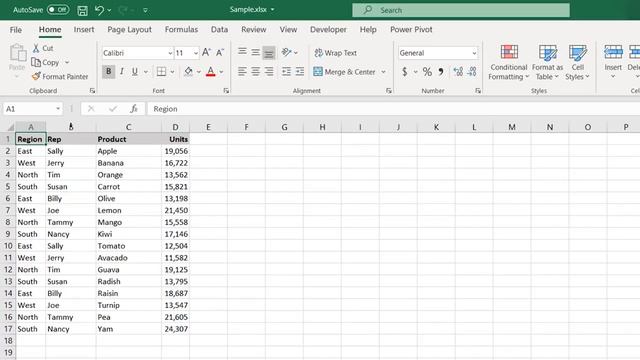The height and width of the screenshot is (360, 640).
Task: Toggle Wrap Text
Action: pyautogui.click(x=336, y=53)
